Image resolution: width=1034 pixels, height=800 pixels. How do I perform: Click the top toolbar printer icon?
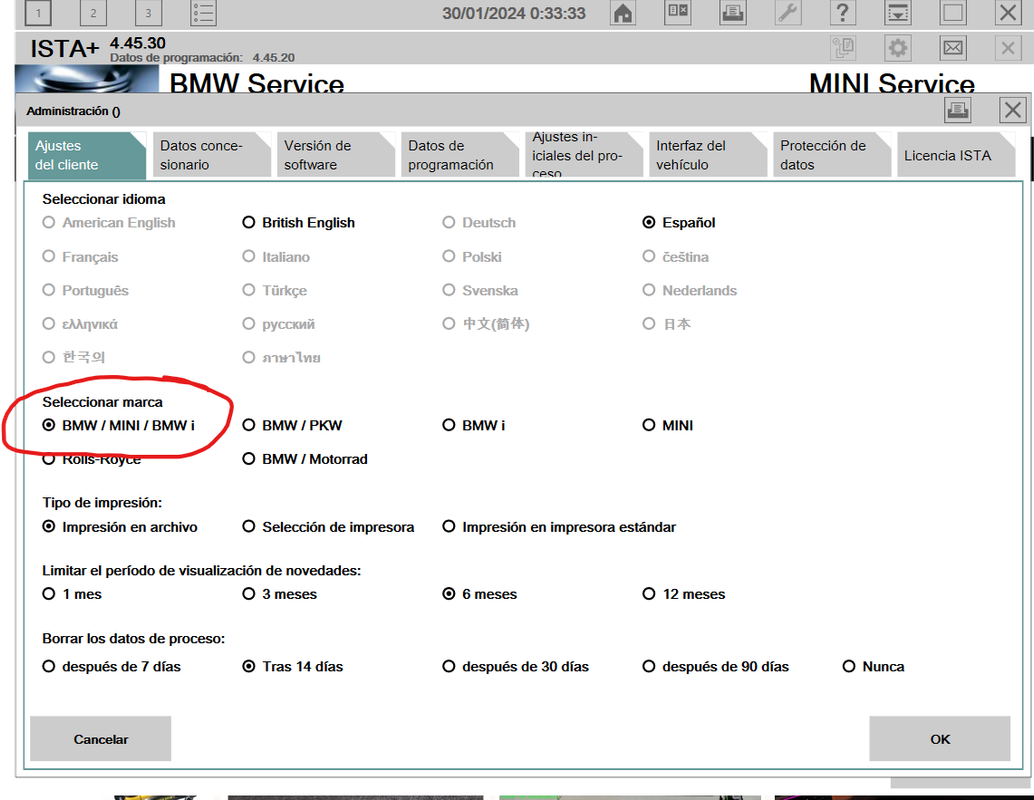point(733,13)
